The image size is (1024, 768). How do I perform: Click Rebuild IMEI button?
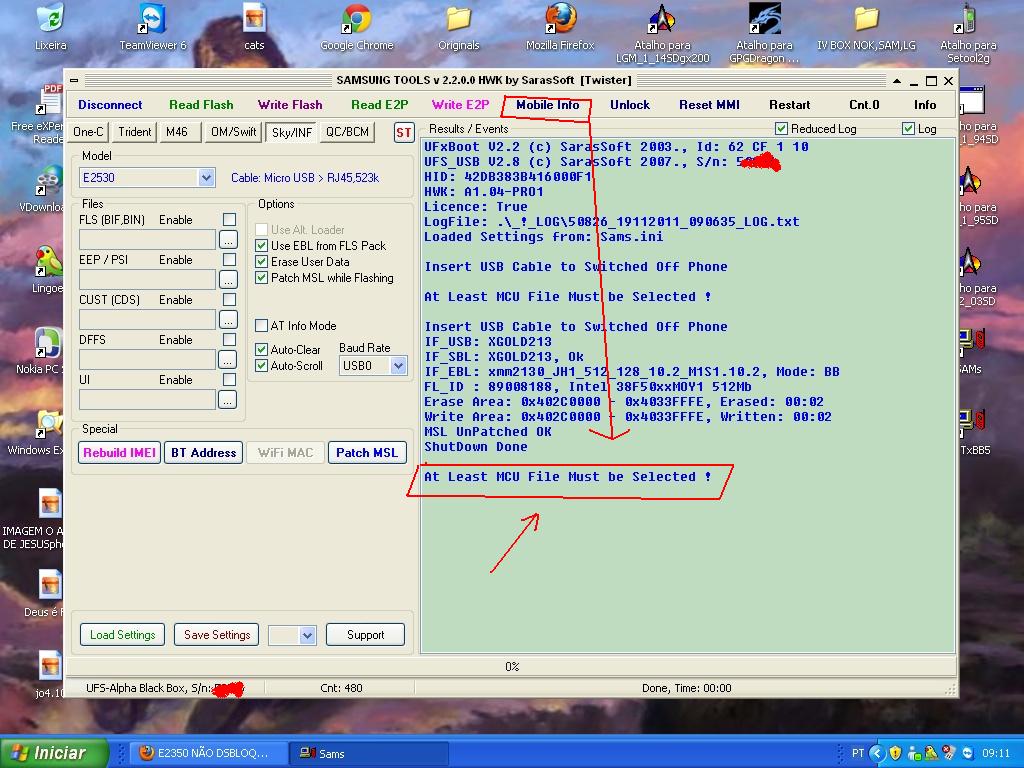120,453
